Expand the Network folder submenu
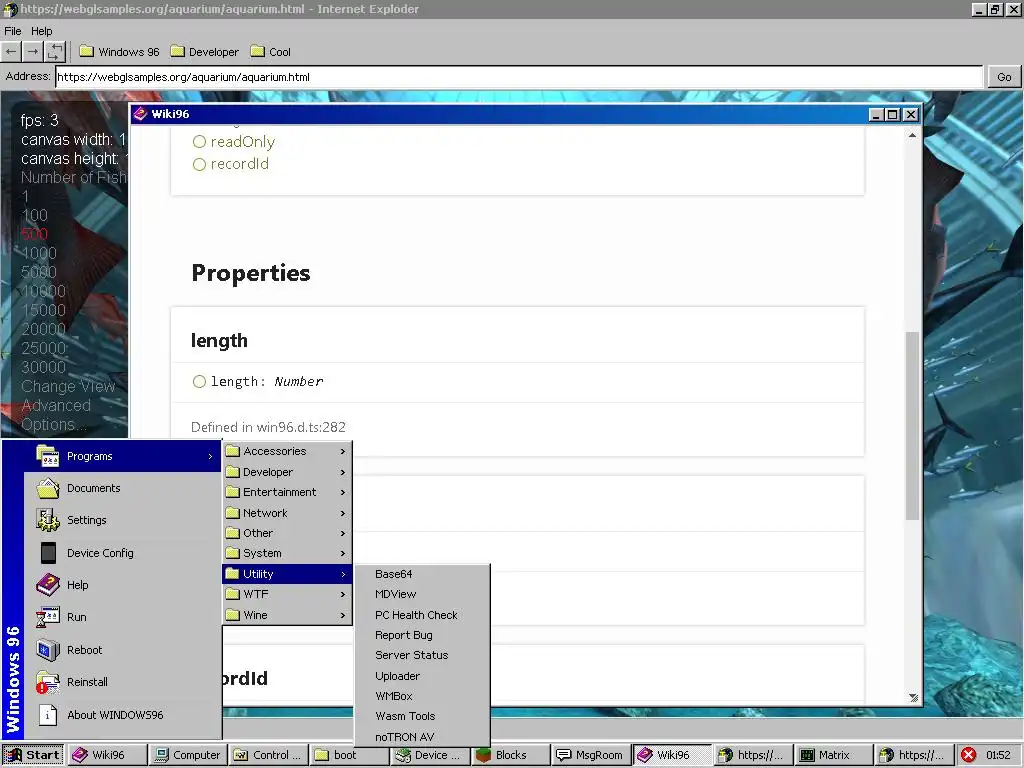The height and width of the screenshot is (768, 1024). click(287, 513)
